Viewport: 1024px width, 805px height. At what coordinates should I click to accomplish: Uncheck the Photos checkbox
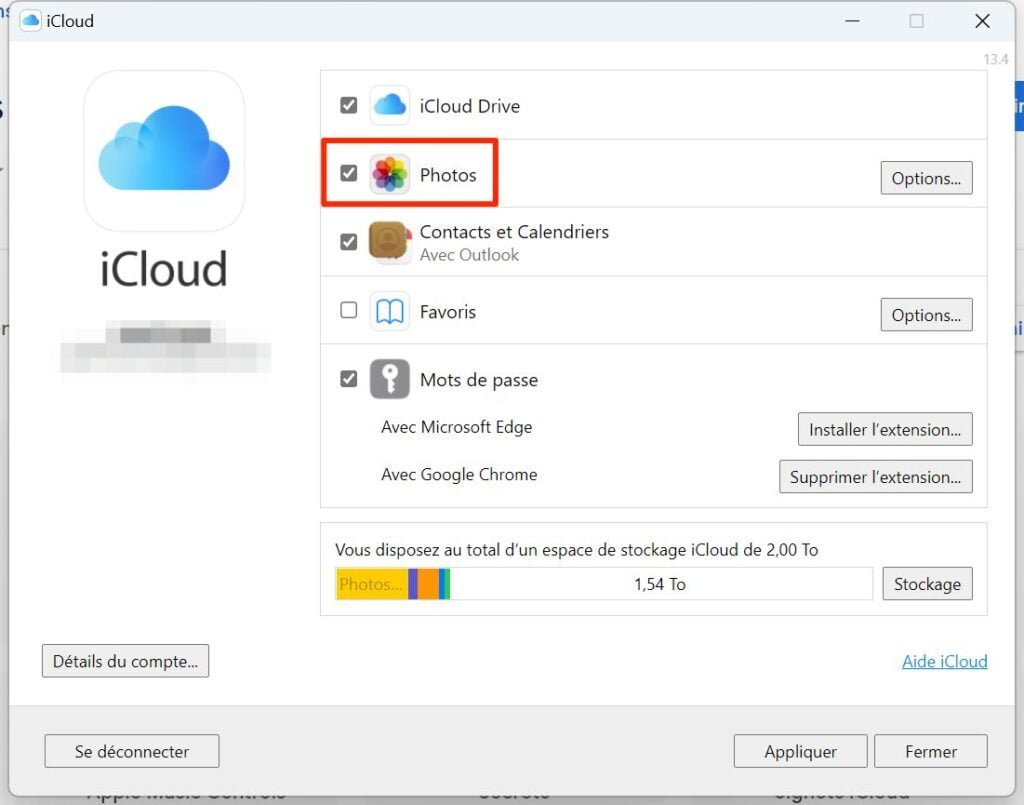(349, 173)
